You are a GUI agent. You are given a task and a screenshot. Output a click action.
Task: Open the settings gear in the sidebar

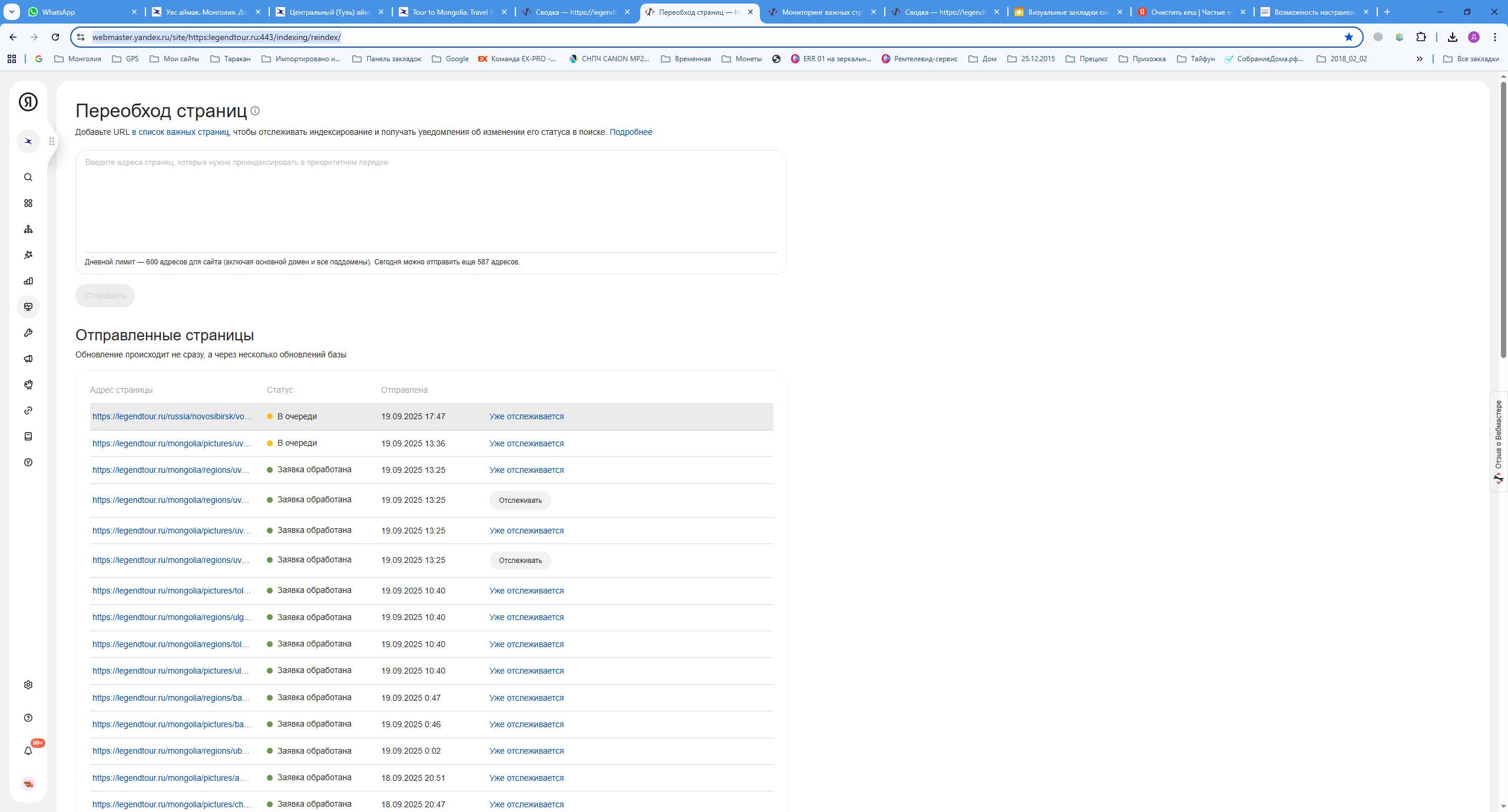(28, 685)
